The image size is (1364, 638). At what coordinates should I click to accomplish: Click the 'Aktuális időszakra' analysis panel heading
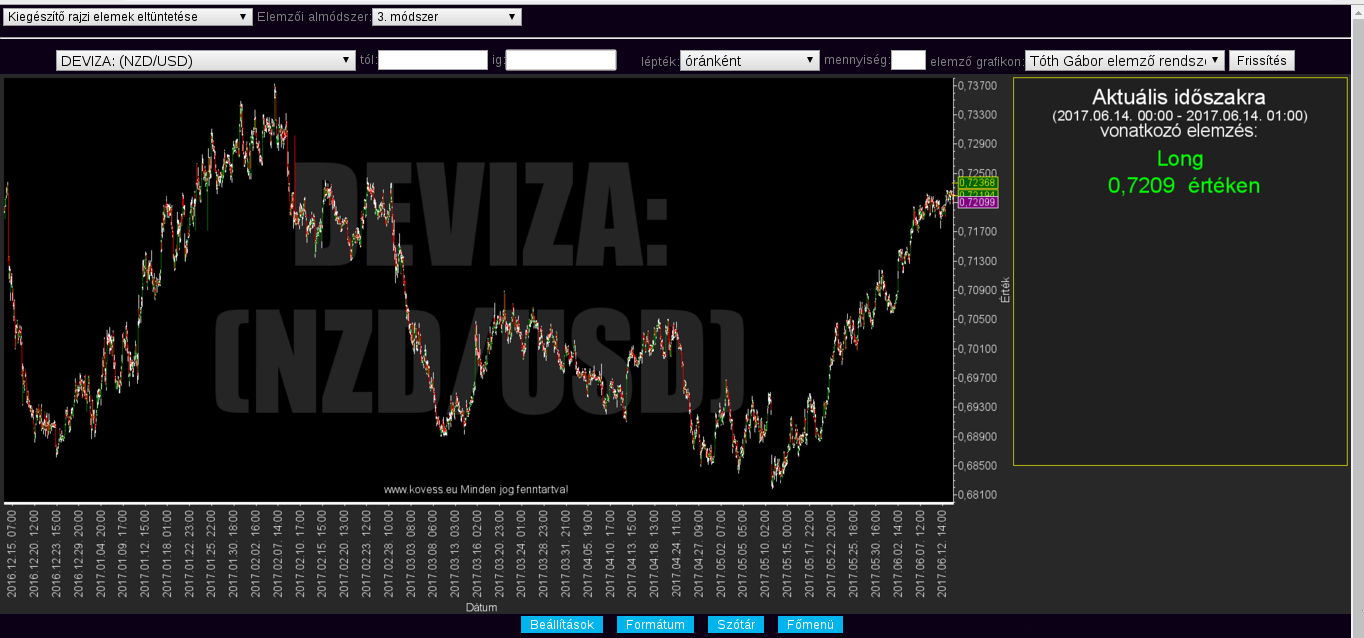pyautogui.click(x=1179, y=98)
